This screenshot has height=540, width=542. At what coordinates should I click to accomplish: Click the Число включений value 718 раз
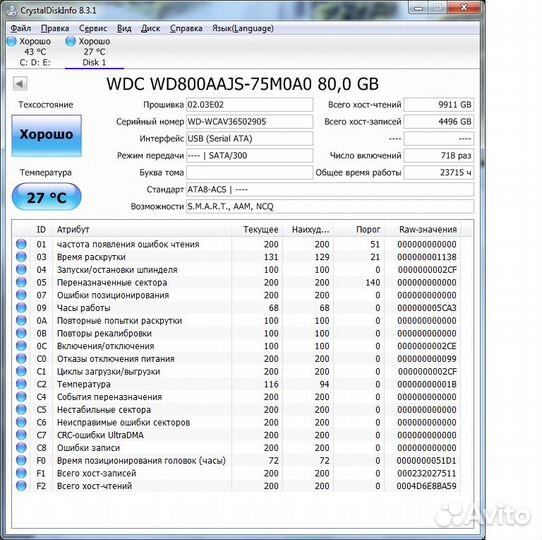point(439,156)
